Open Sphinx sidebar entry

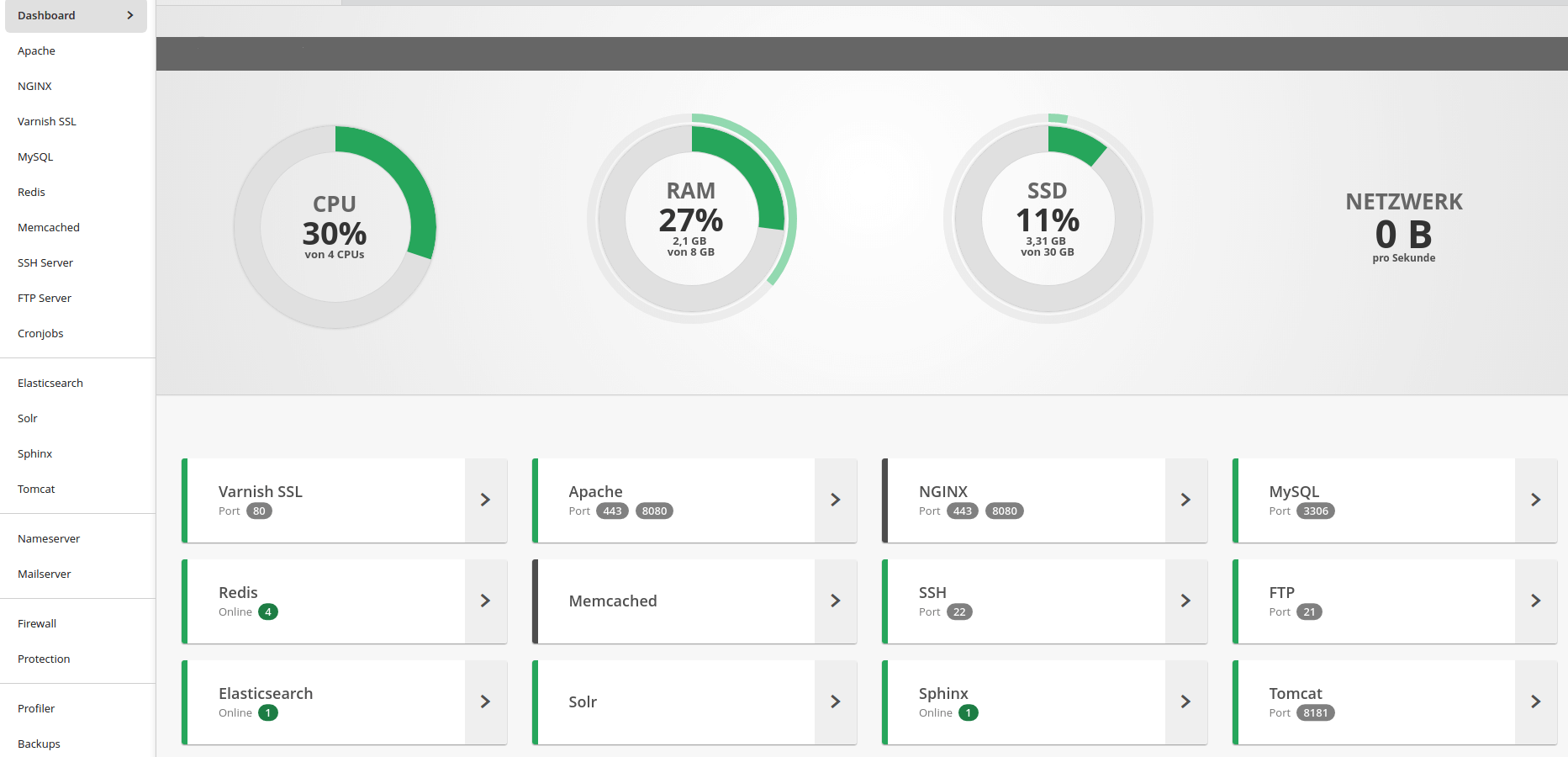tap(34, 453)
